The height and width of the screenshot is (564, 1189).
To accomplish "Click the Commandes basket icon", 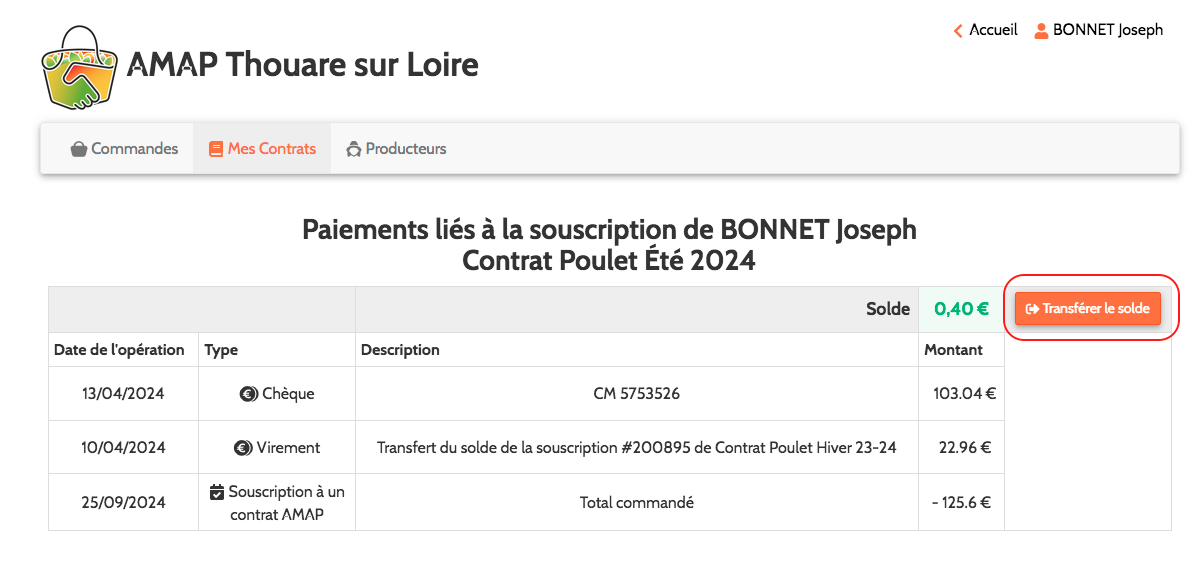I will click(x=78, y=149).
